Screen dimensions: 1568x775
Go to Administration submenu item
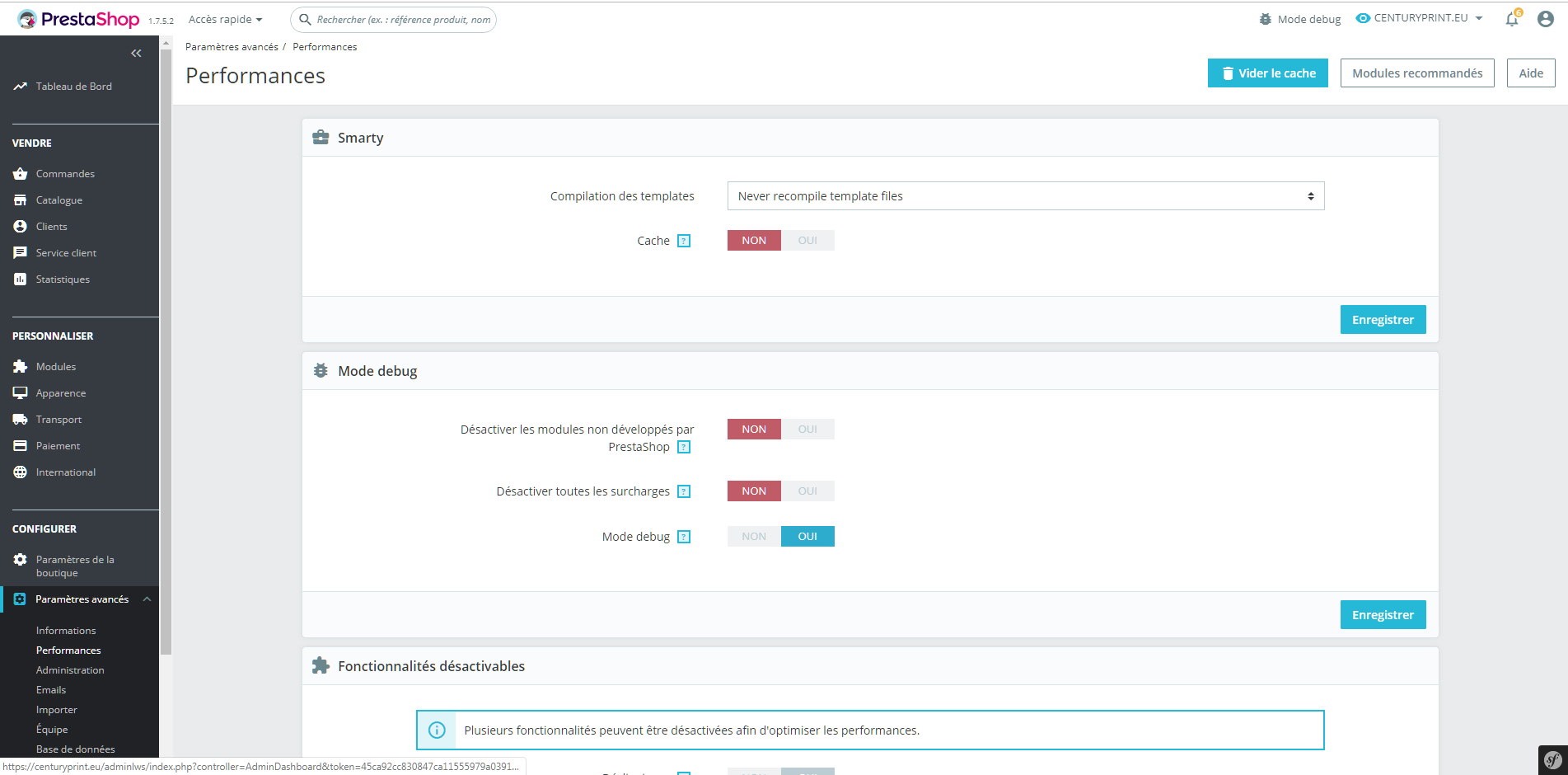(x=70, y=670)
